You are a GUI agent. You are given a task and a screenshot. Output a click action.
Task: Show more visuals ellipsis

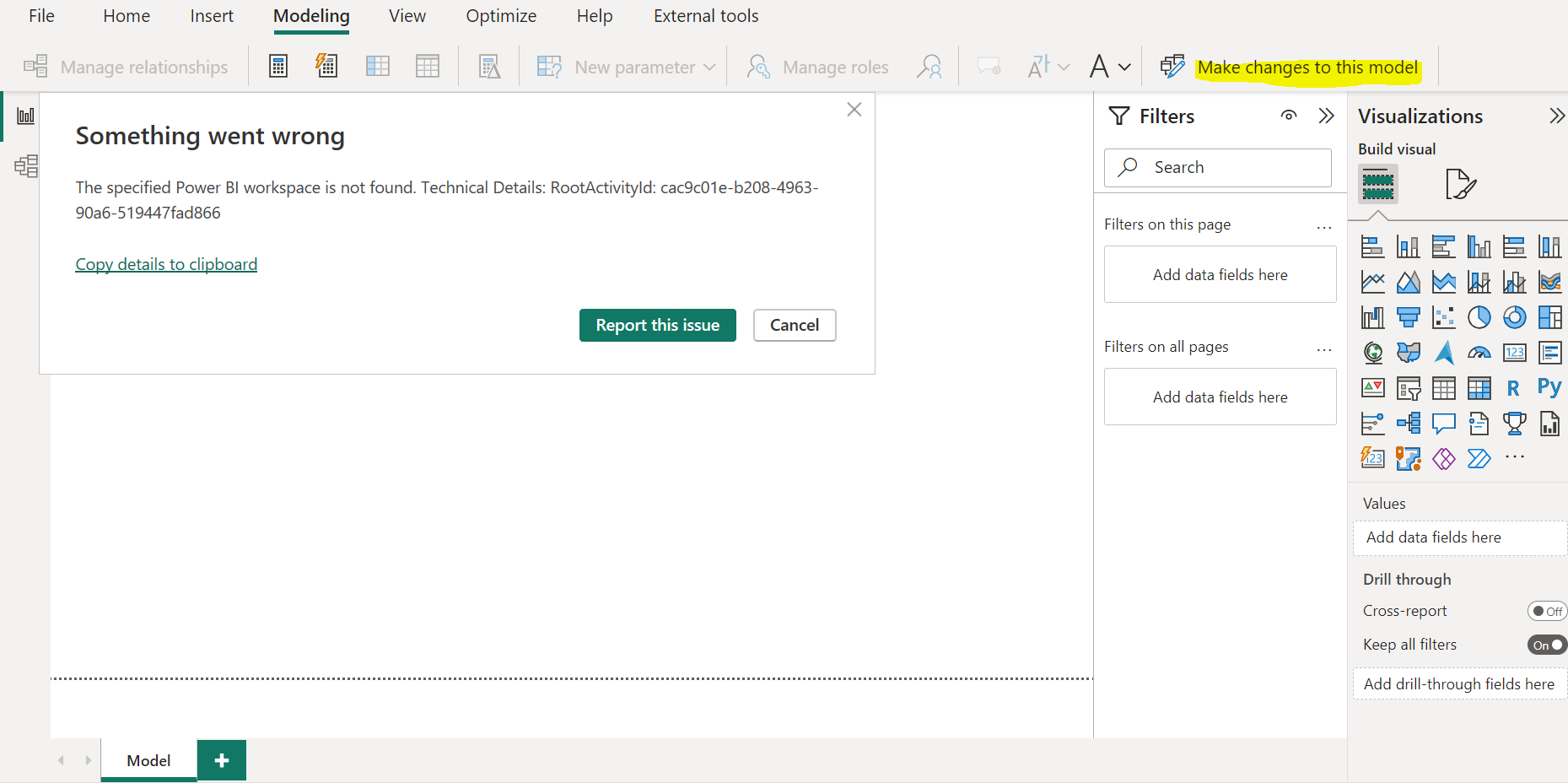point(1515,457)
